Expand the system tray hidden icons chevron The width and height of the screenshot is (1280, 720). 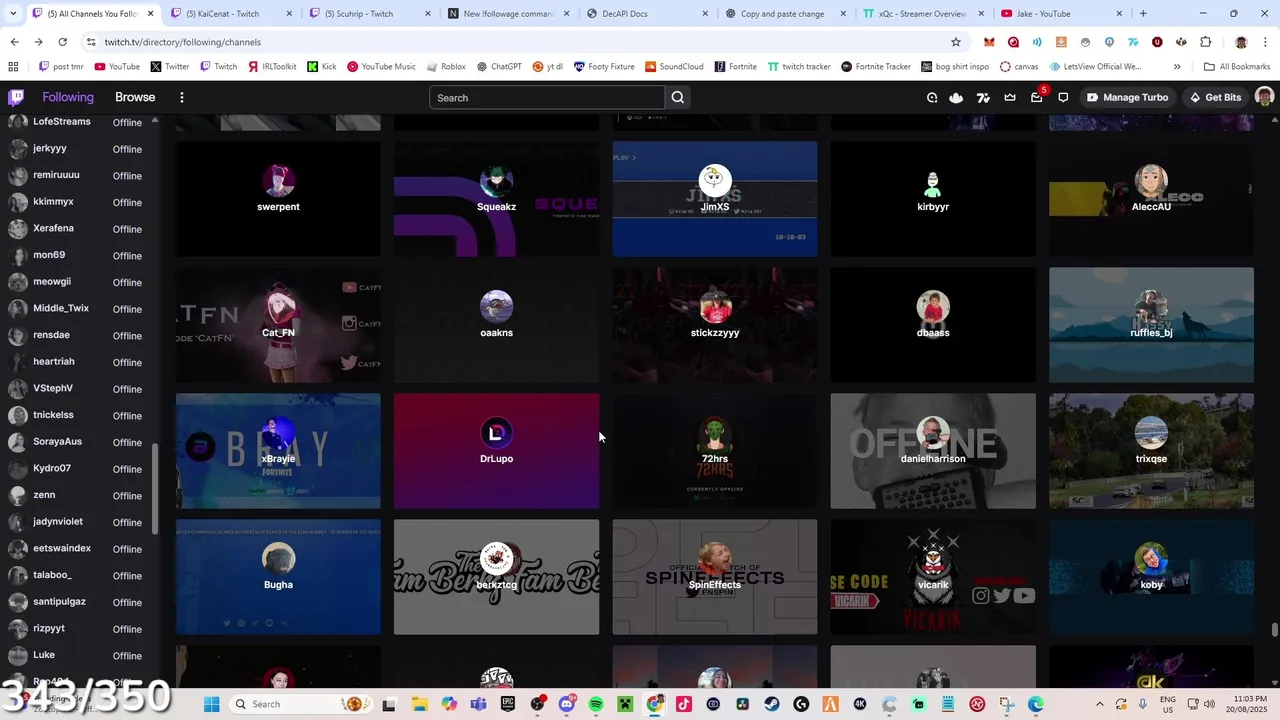1100,704
